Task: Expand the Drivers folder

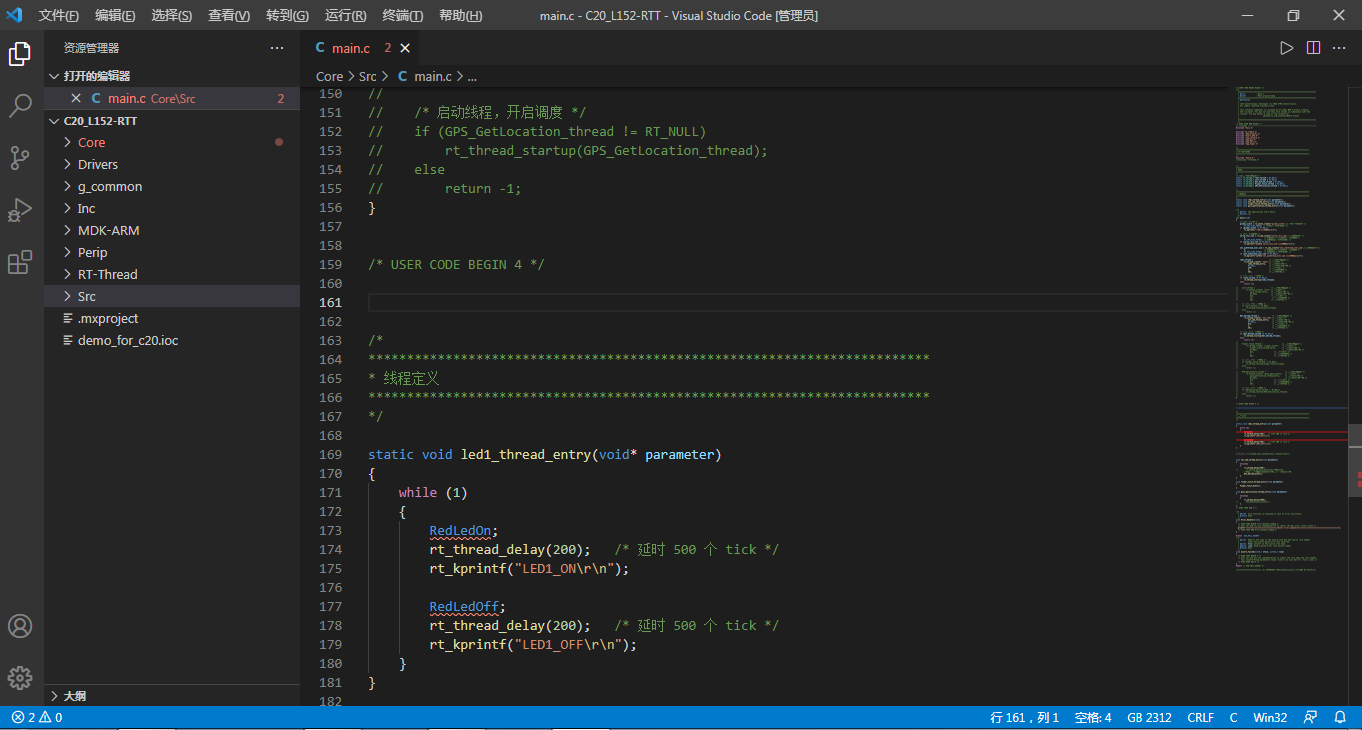Action: pyautogui.click(x=172, y=164)
